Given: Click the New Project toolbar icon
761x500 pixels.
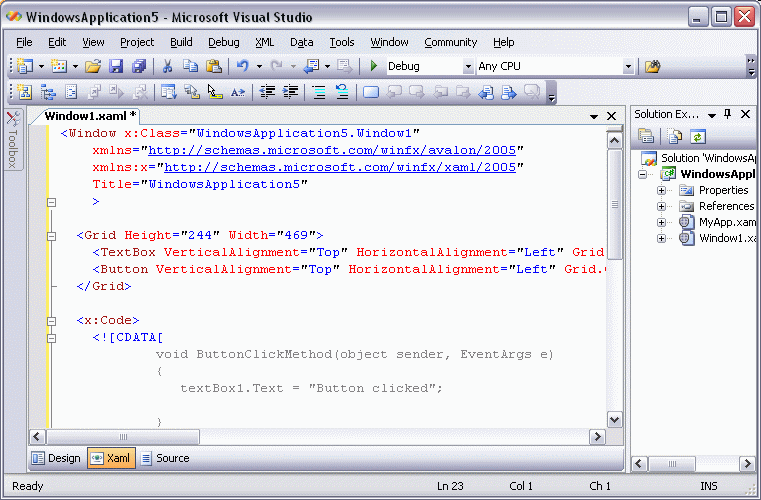Looking at the screenshot, I should (x=24, y=66).
